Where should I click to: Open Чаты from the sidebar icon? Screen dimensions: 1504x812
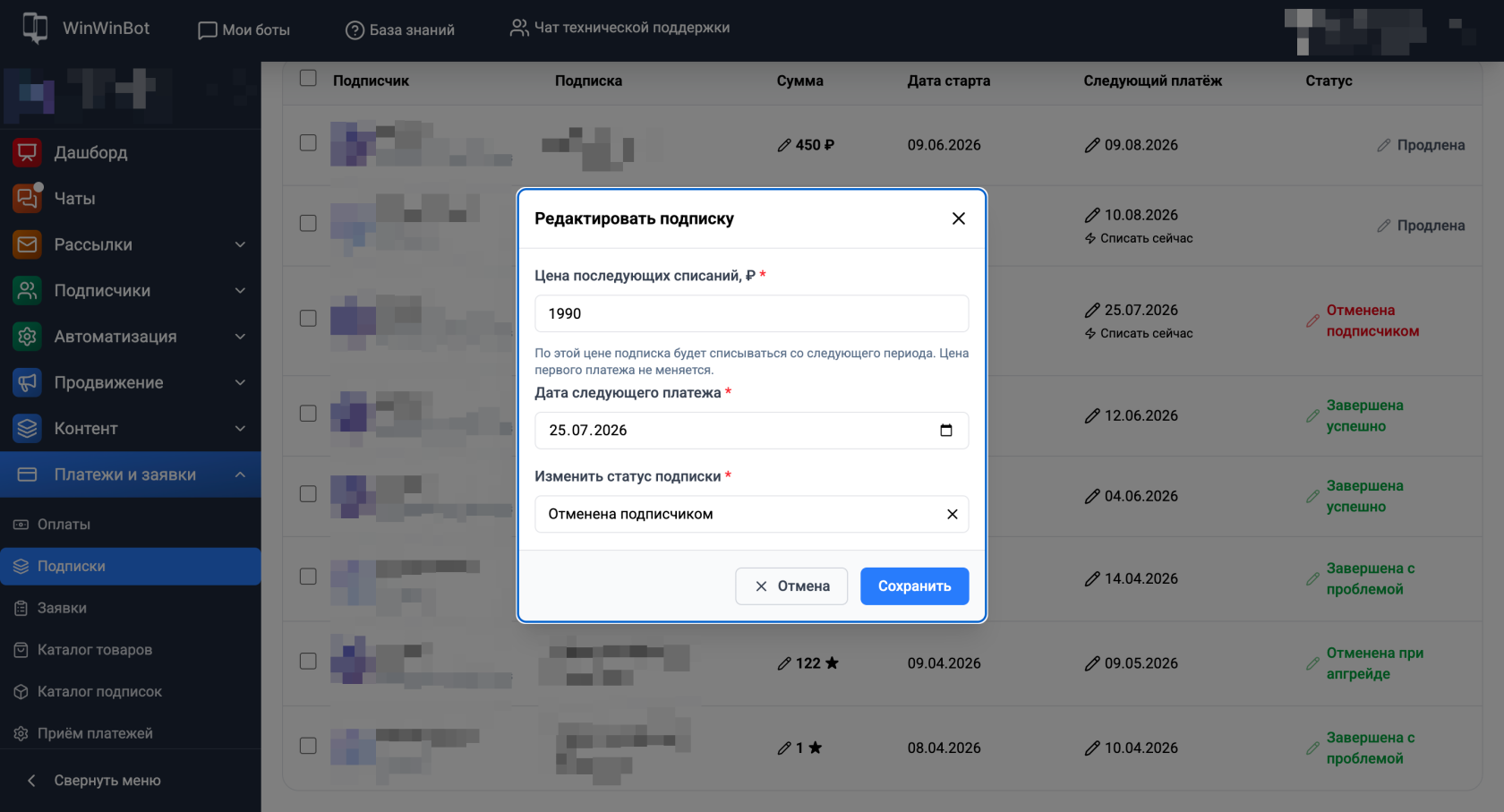[x=28, y=198]
